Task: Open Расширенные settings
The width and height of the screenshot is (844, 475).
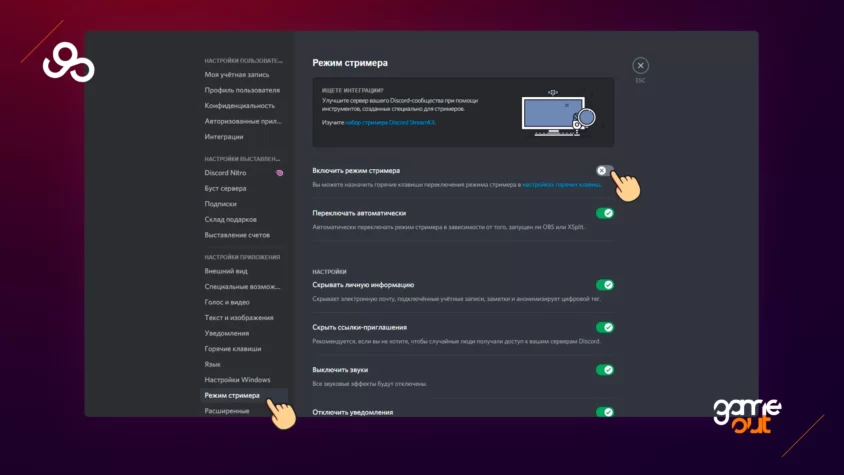Action: 227,411
